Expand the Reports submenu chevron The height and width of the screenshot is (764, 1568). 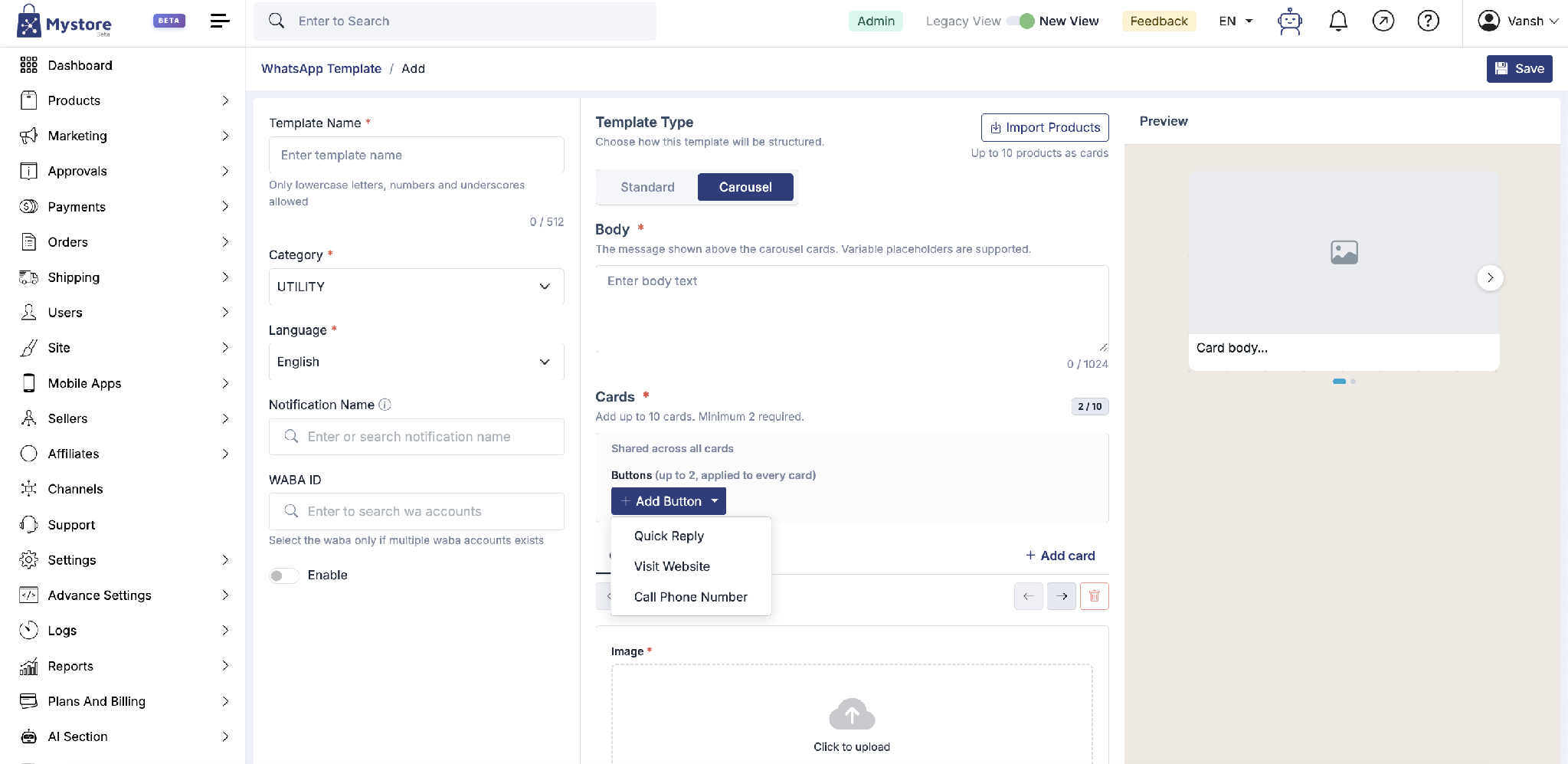pos(225,666)
